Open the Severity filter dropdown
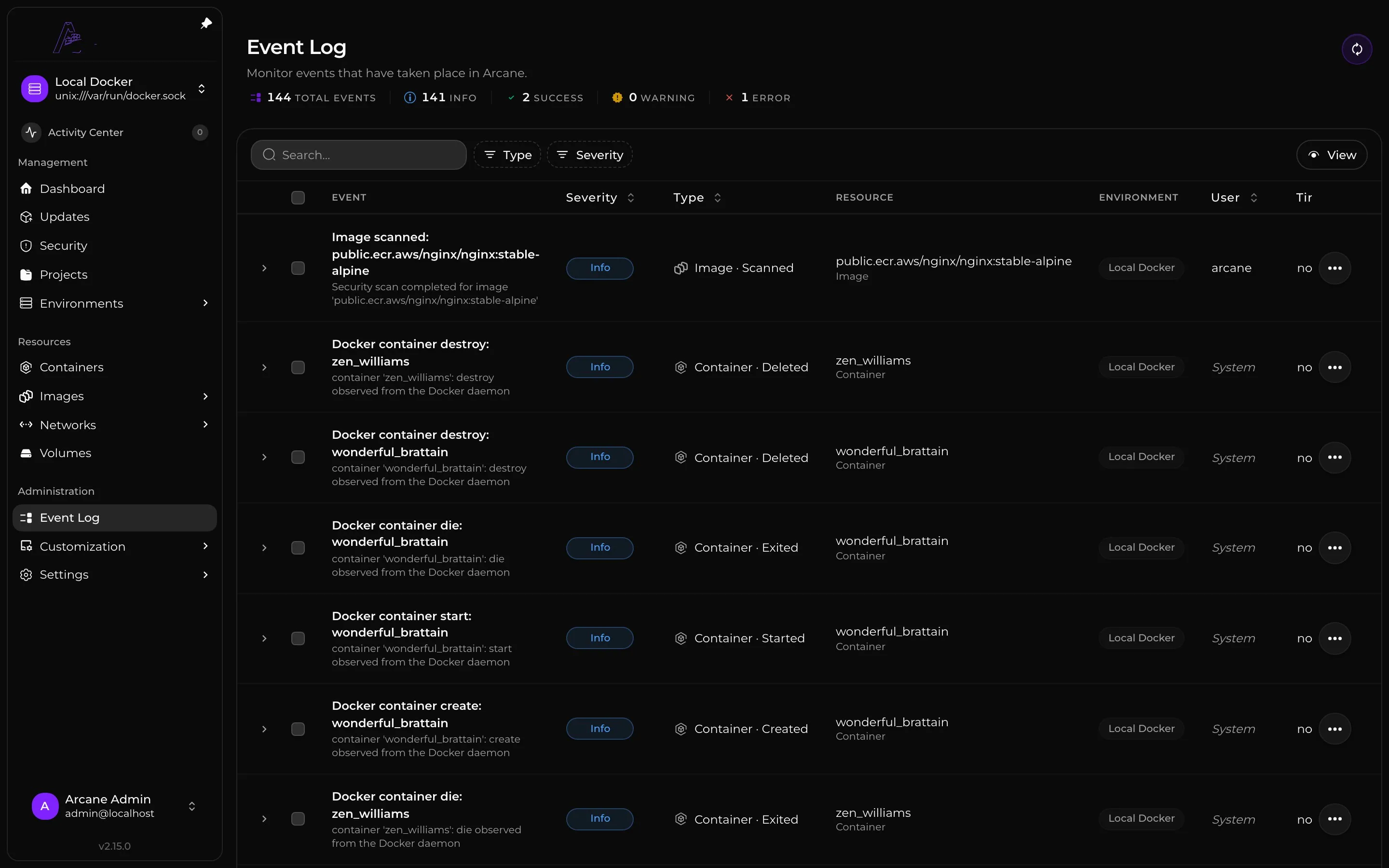Image resolution: width=1389 pixels, height=868 pixels. [589, 155]
